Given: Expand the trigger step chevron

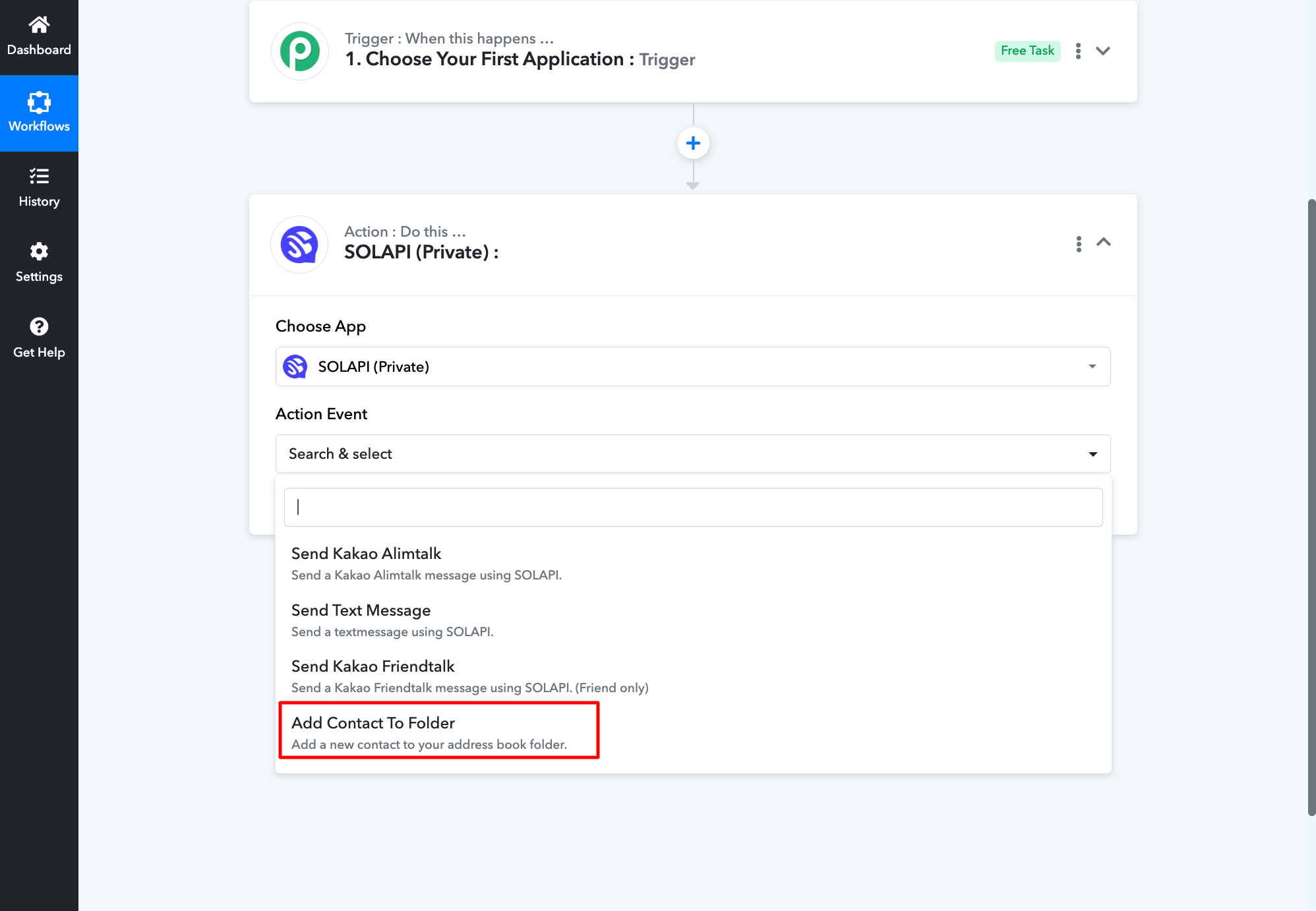Looking at the screenshot, I should coord(1103,51).
